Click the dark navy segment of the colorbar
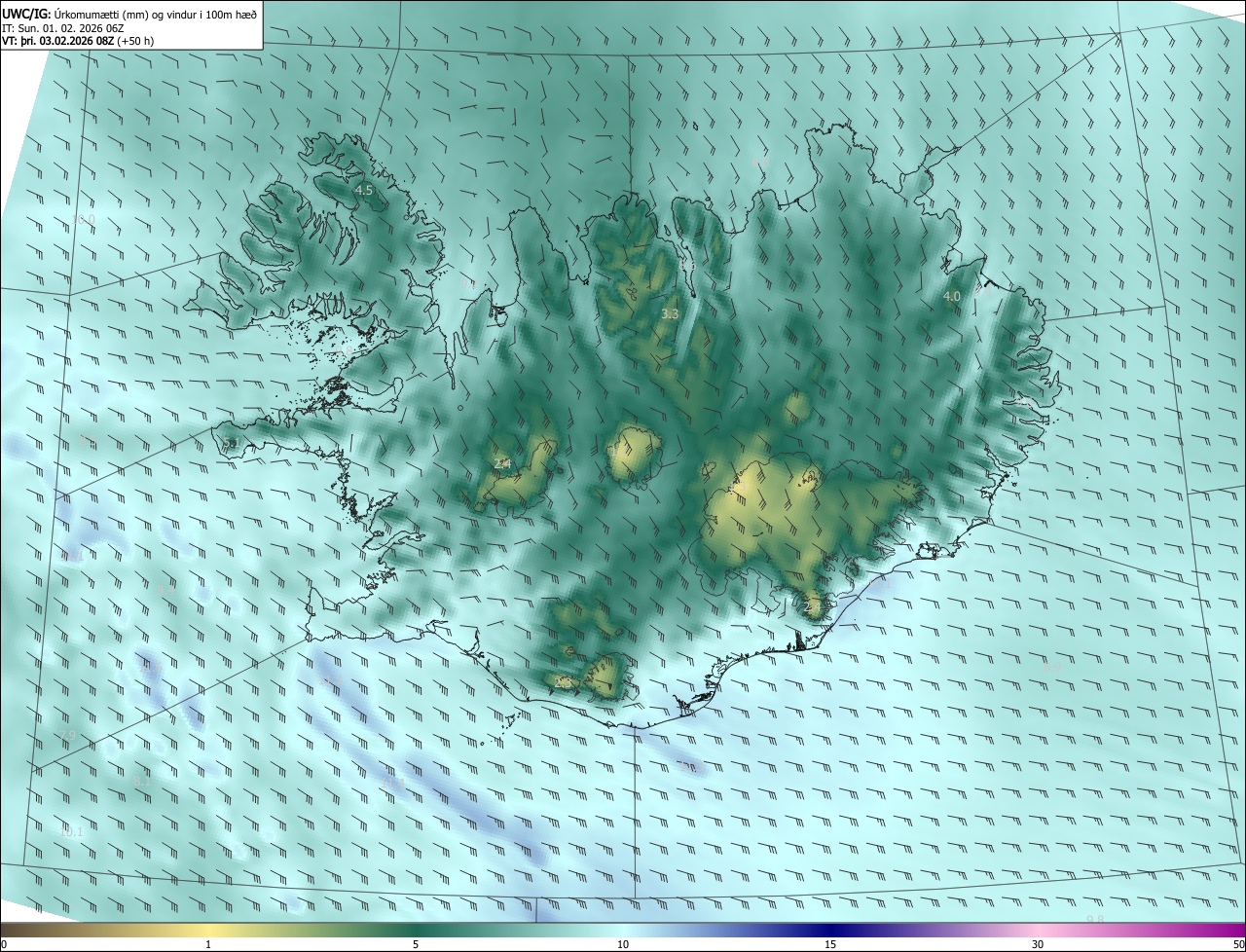 coord(830,931)
